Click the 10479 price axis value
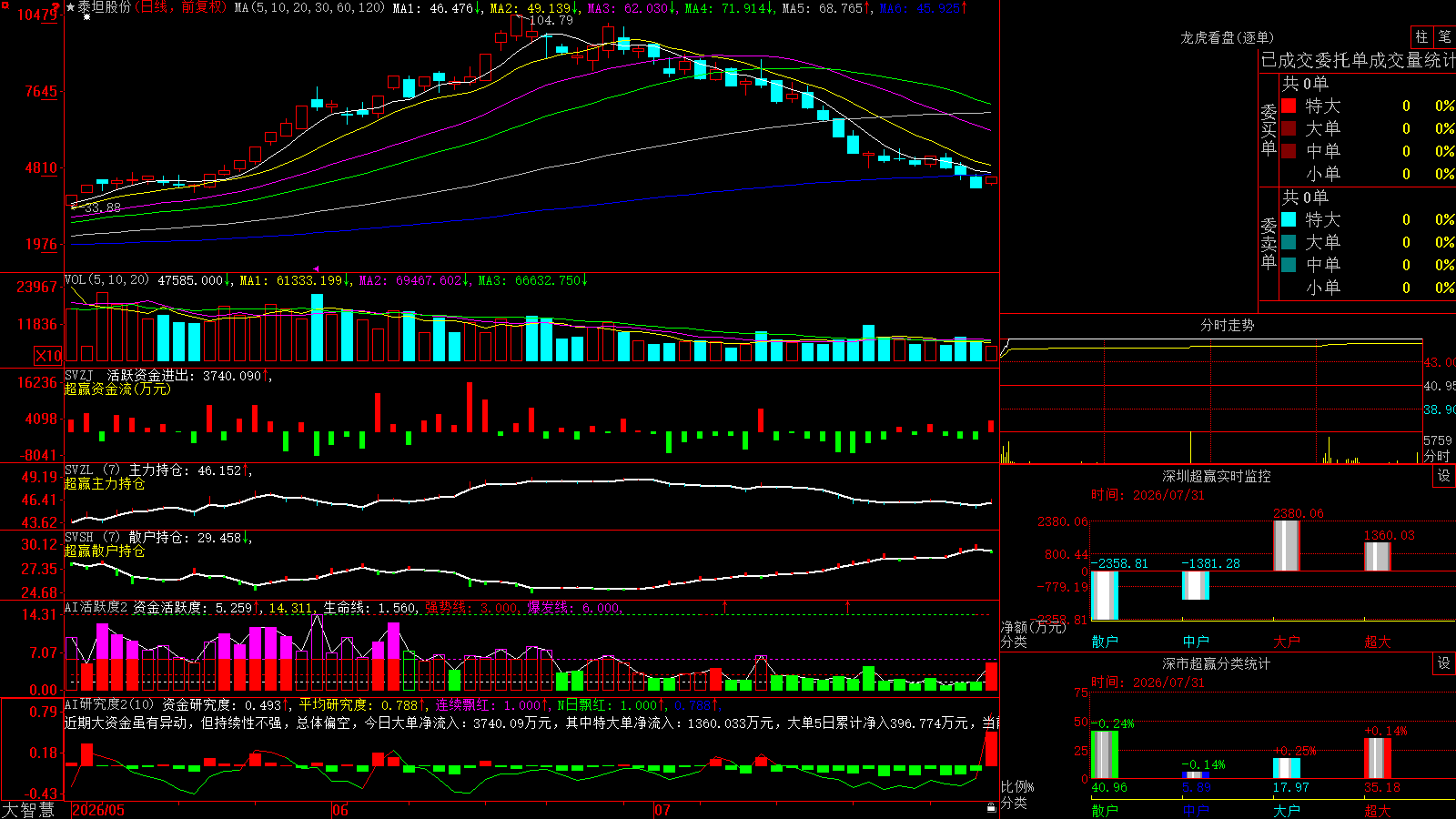 pos(38,15)
